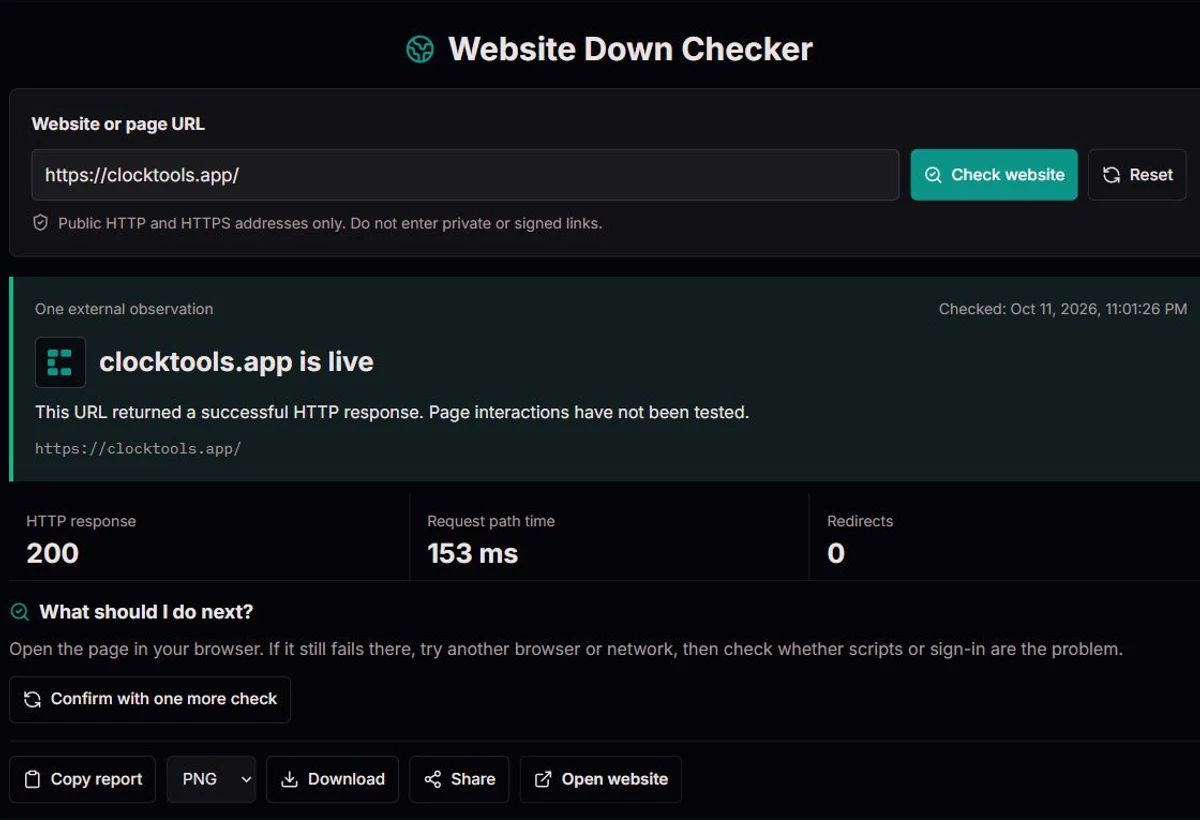
Task: Click the 'clocktools.app is live' headline
Action: (236, 362)
